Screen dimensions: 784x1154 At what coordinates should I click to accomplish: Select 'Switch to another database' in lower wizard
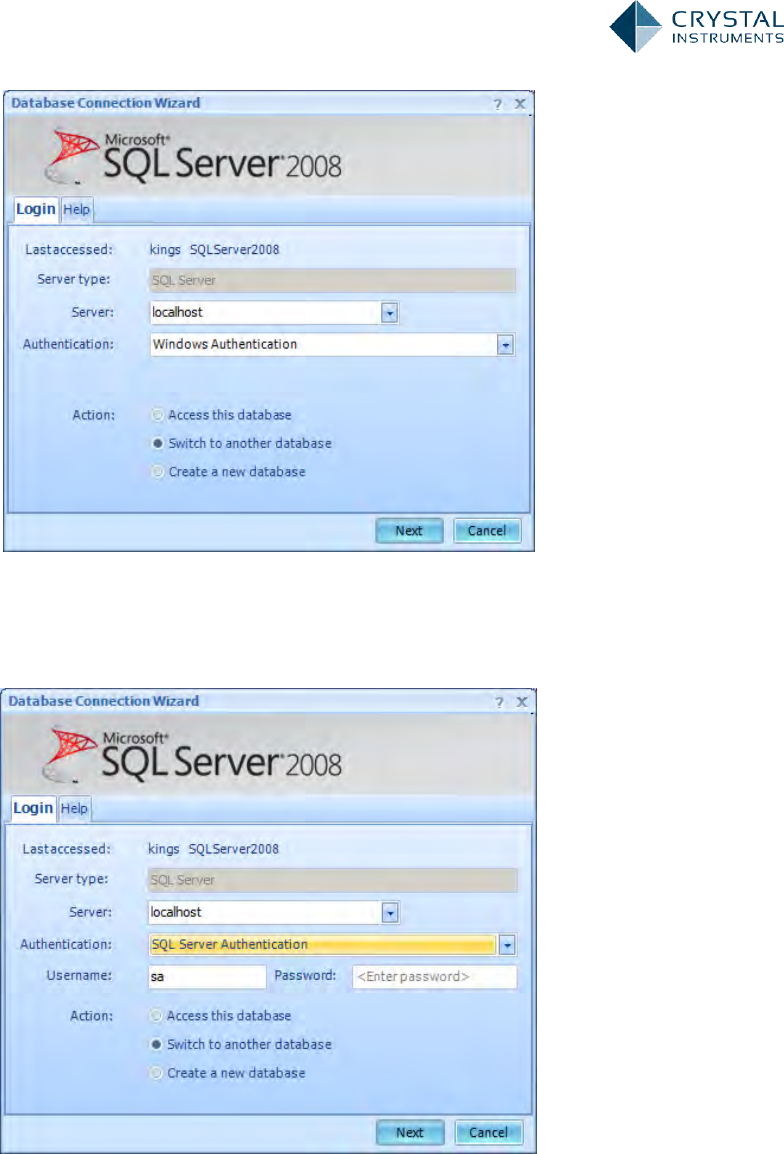click(241, 1045)
